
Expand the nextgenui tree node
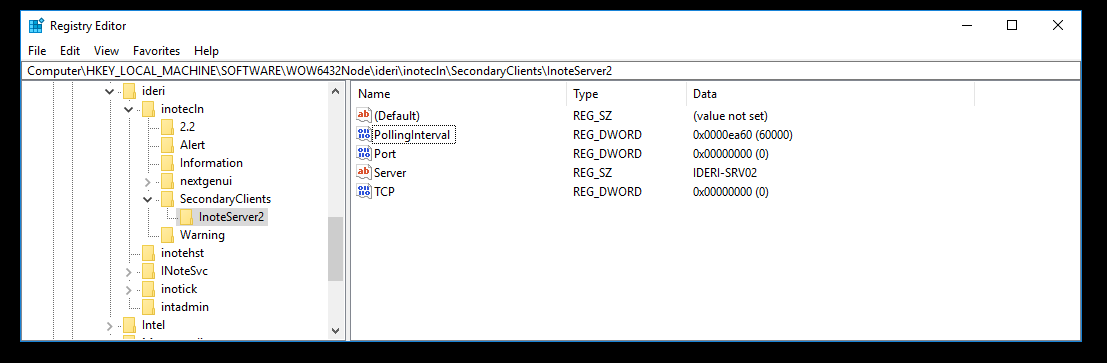pyautogui.click(x=147, y=182)
